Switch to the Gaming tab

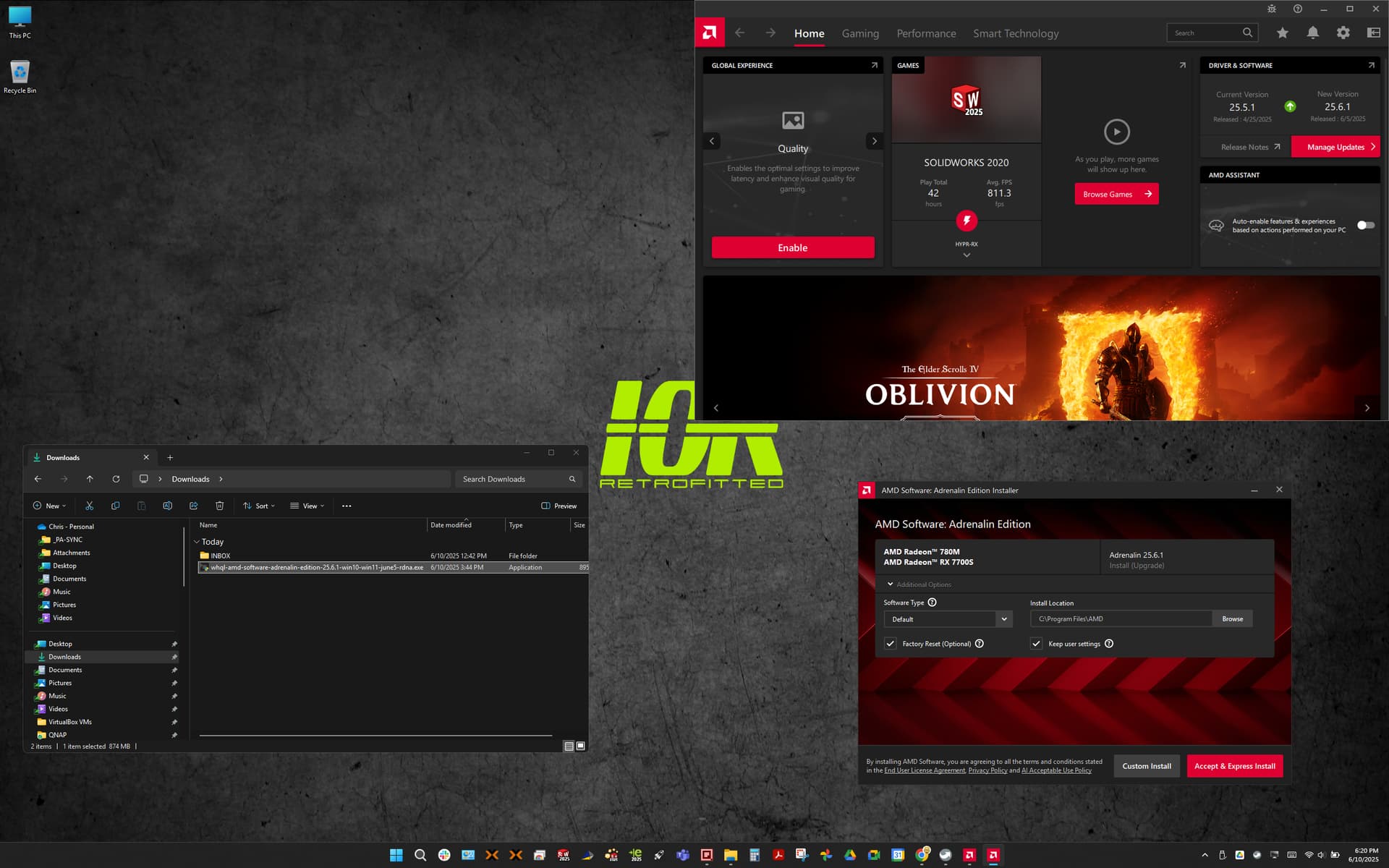pyautogui.click(x=860, y=33)
